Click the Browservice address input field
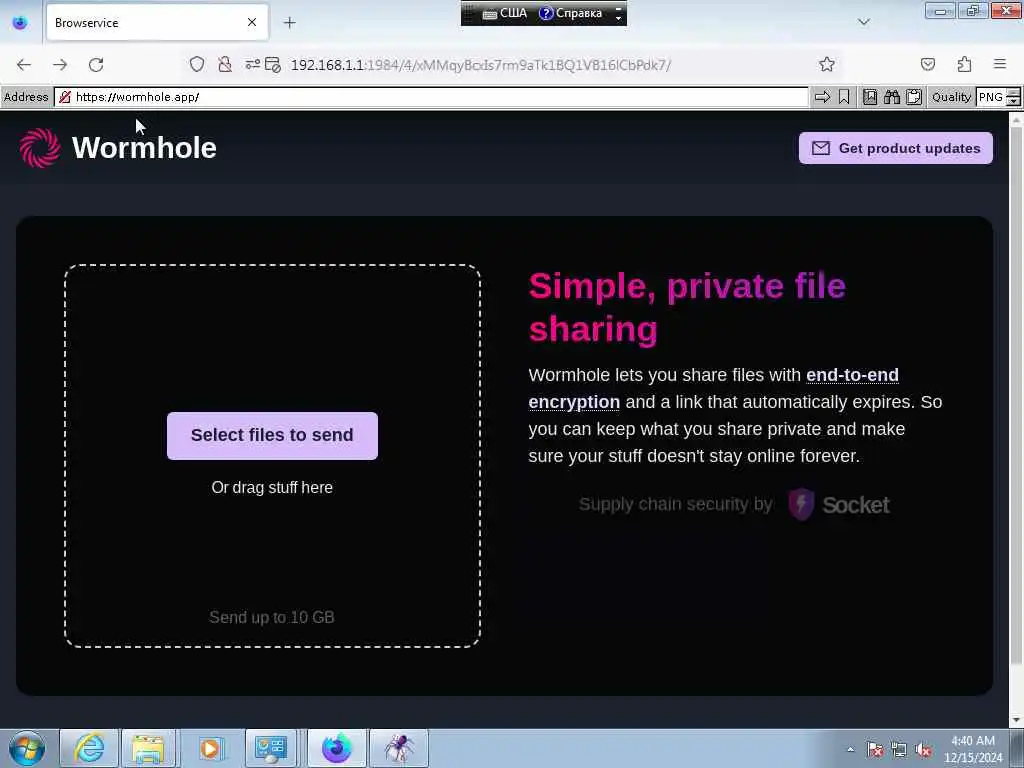This screenshot has height=768, width=1024. tap(431, 97)
